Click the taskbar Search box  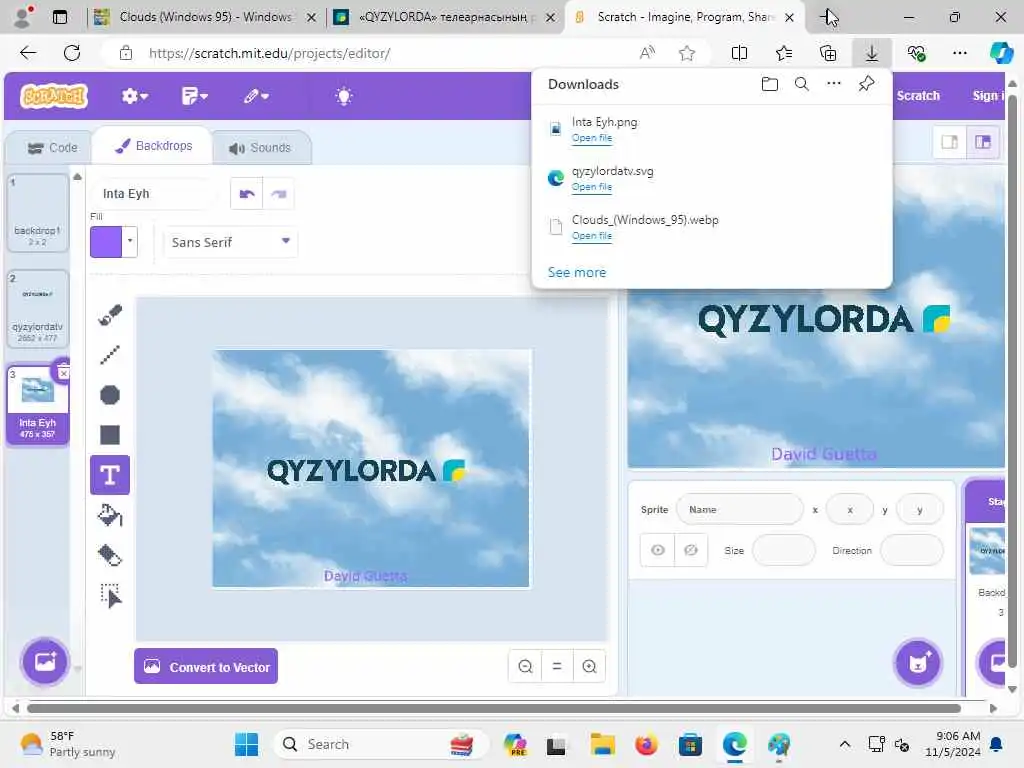tap(380, 744)
